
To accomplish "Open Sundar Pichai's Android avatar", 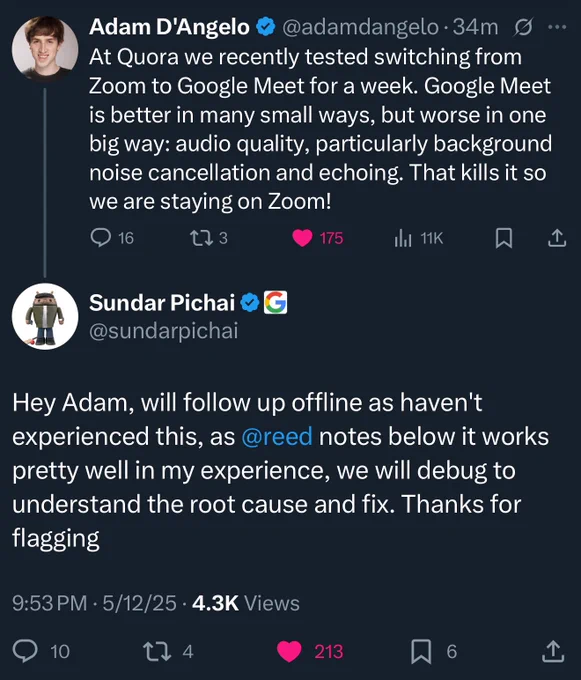I will click(x=45, y=317).
